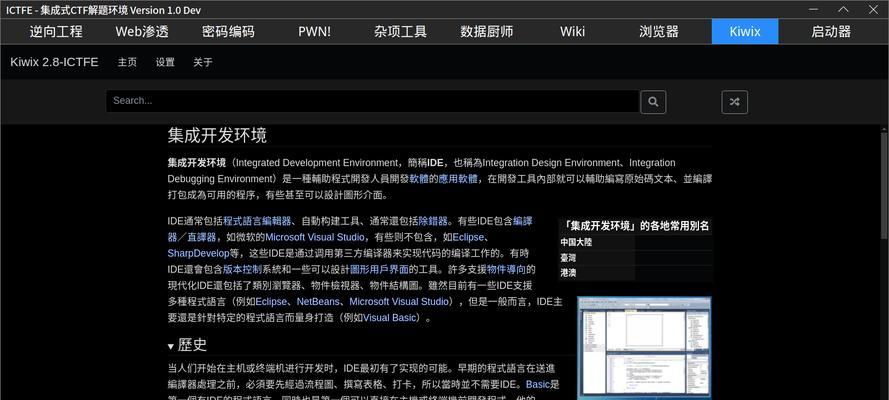
Task: Focus the Search... input field
Action: pyautogui.click(x=372, y=101)
